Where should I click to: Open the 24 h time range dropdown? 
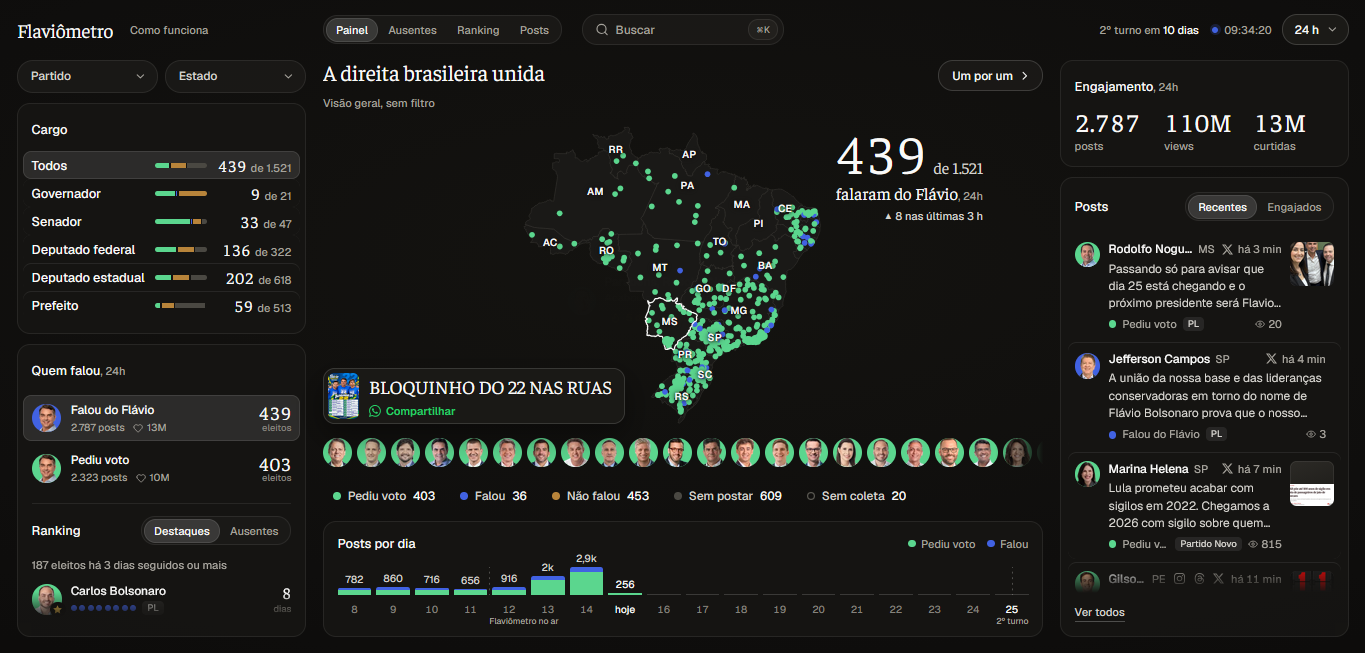[1314, 30]
